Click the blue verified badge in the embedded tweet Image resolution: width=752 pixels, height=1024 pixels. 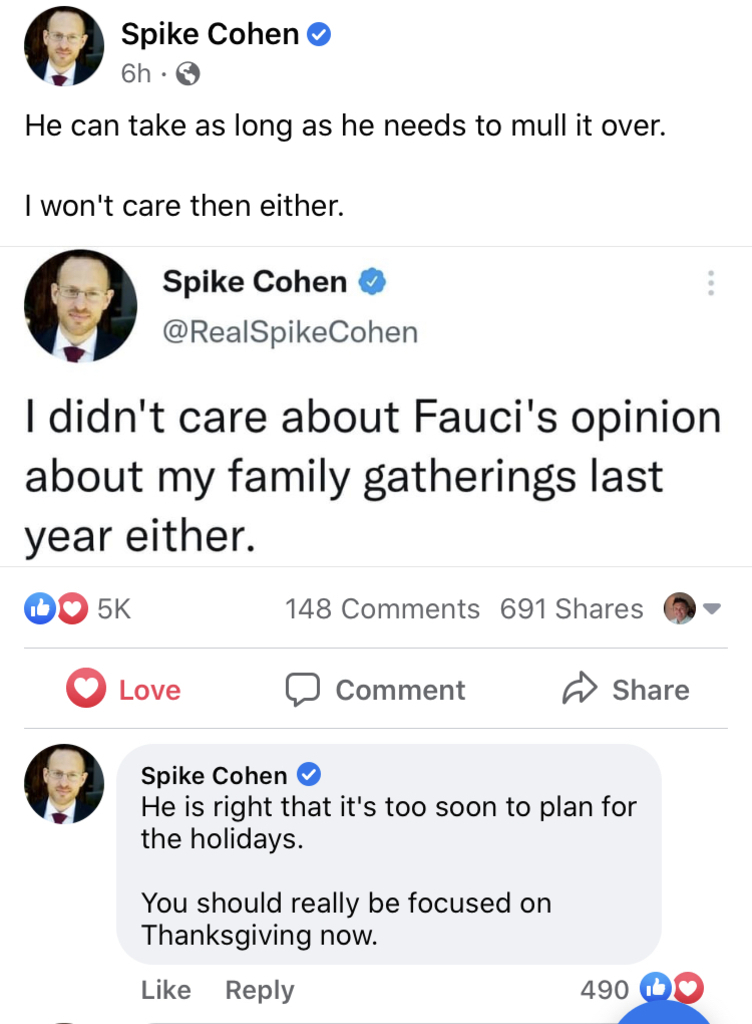(373, 283)
